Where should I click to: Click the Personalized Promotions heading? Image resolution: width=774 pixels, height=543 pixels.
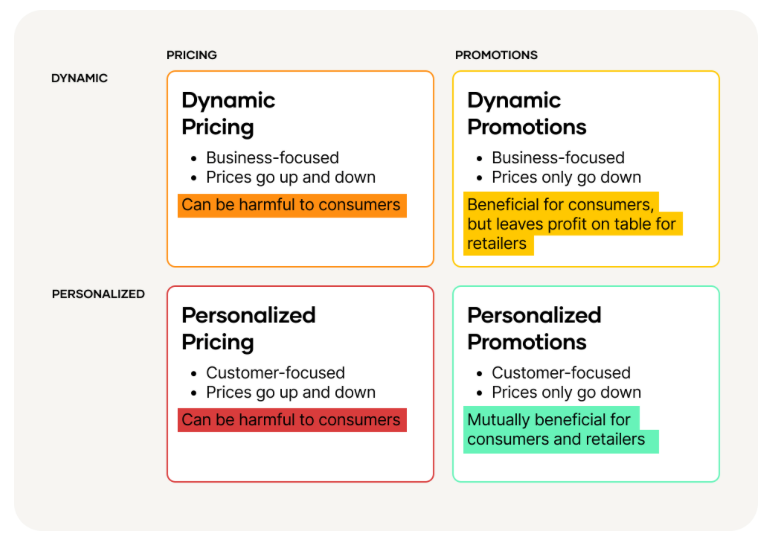pos(534,328)
